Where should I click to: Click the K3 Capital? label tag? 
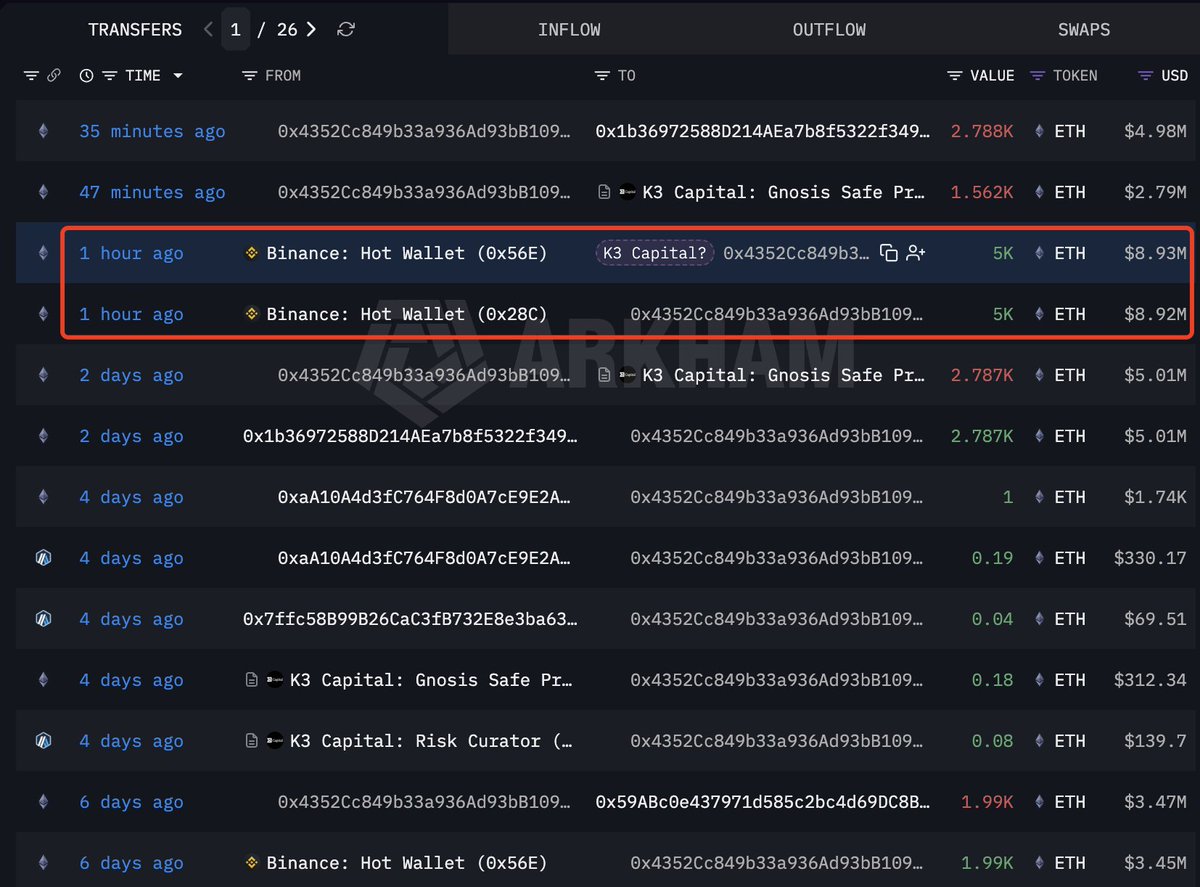click(x=655, y=253)
